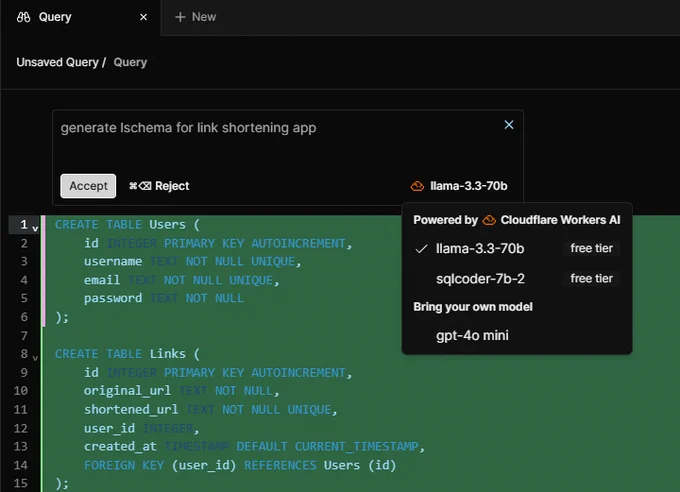
Task: Click free tier badge for sqlcoder-7b-2
Action: [592, 278]
